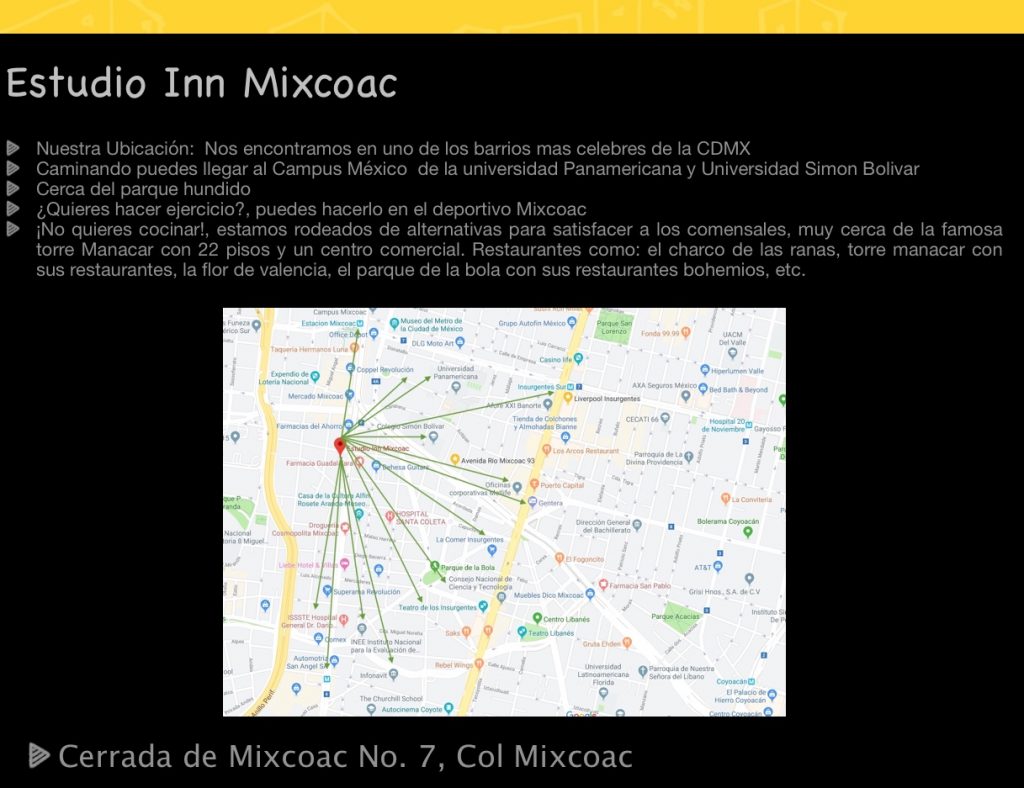Select the La Conviteria orange pin
The width and height of the screenshot is (1024, 788).
point(725,499)
